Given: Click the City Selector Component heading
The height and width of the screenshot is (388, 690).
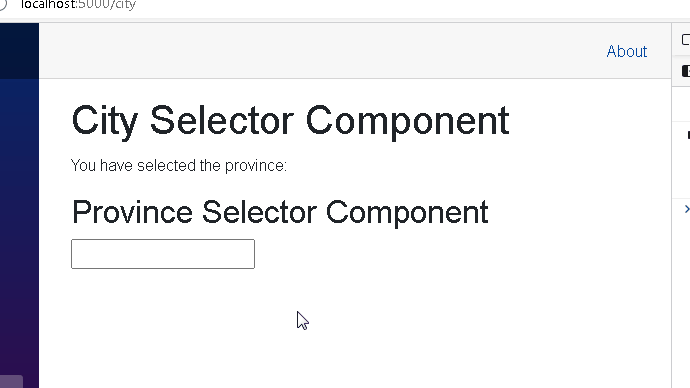Looking at the screenshot, I should 290,121.
